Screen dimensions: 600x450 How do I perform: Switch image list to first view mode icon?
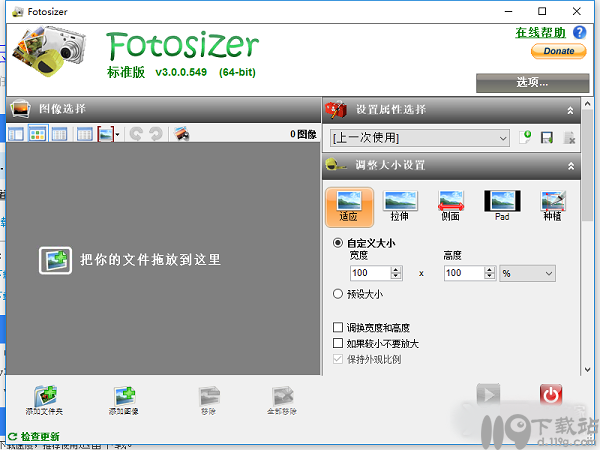click(x=16, y=134)
